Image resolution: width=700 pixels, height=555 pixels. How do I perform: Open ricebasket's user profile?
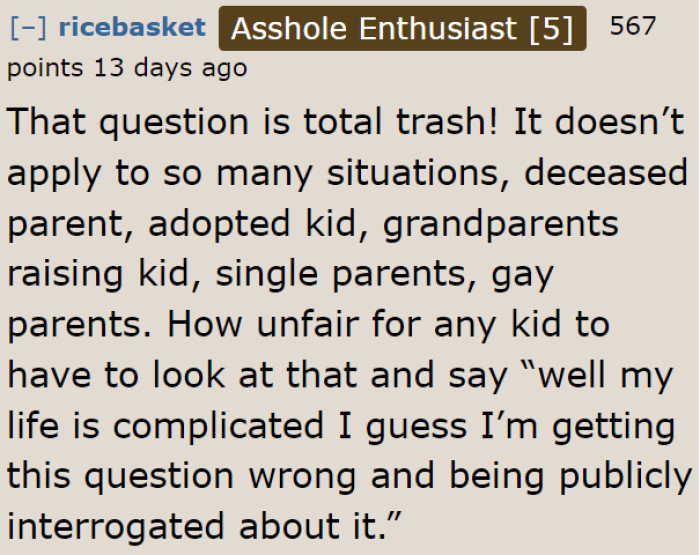tap(132, 27)
